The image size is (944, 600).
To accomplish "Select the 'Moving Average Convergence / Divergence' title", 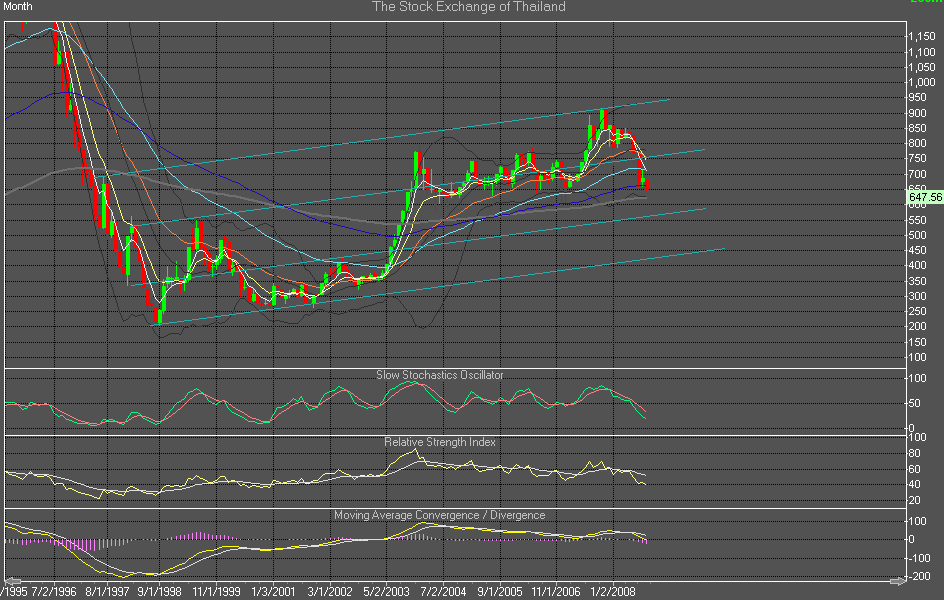I will (x=439, y=515).
